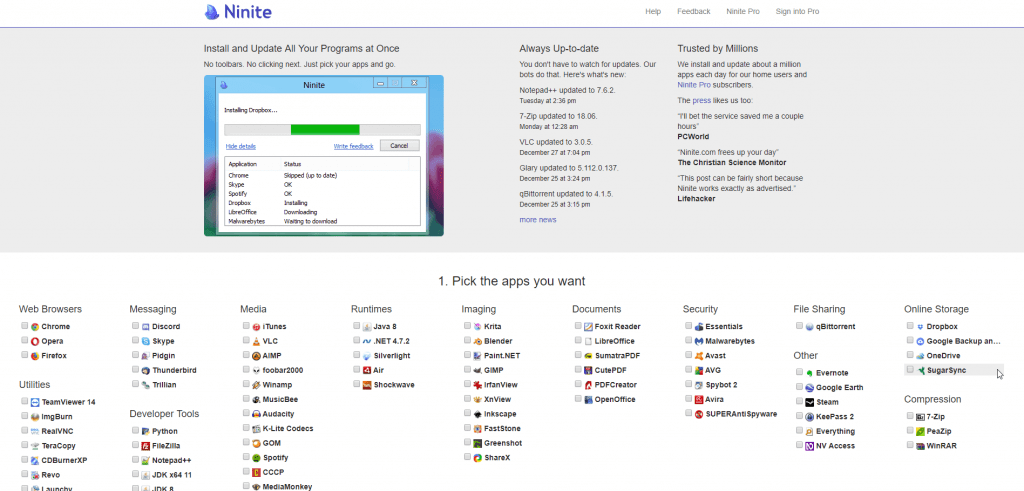Click the CDBurnerXP label

click(64, 460)
